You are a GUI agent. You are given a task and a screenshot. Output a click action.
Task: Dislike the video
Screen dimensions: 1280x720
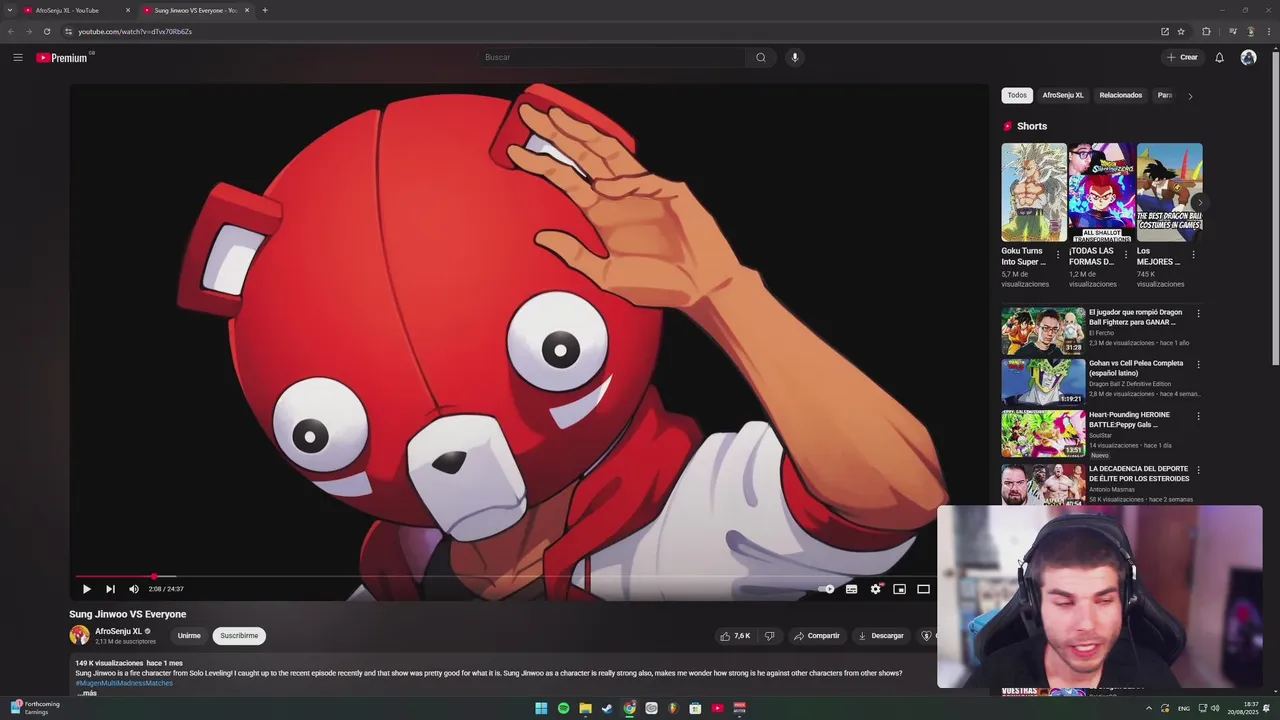(x=769, y=636)
